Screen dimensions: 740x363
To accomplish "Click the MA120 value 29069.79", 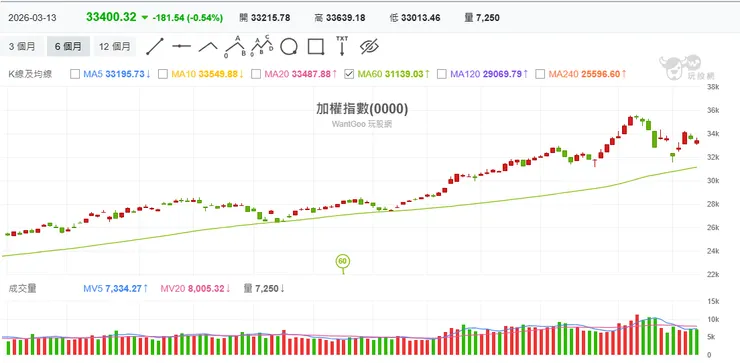I will [x=503, y=74].
